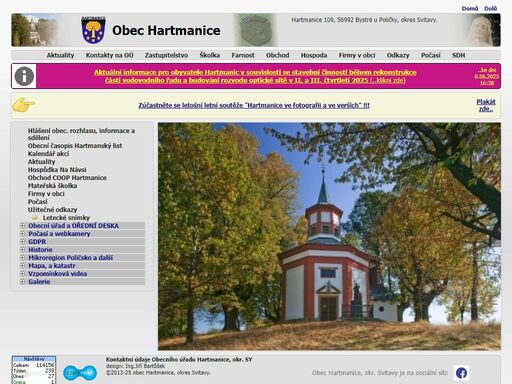The image size is (512, 384).
Task: Click the Návštěvy visitor counter widget
Action: click(34, 370)
